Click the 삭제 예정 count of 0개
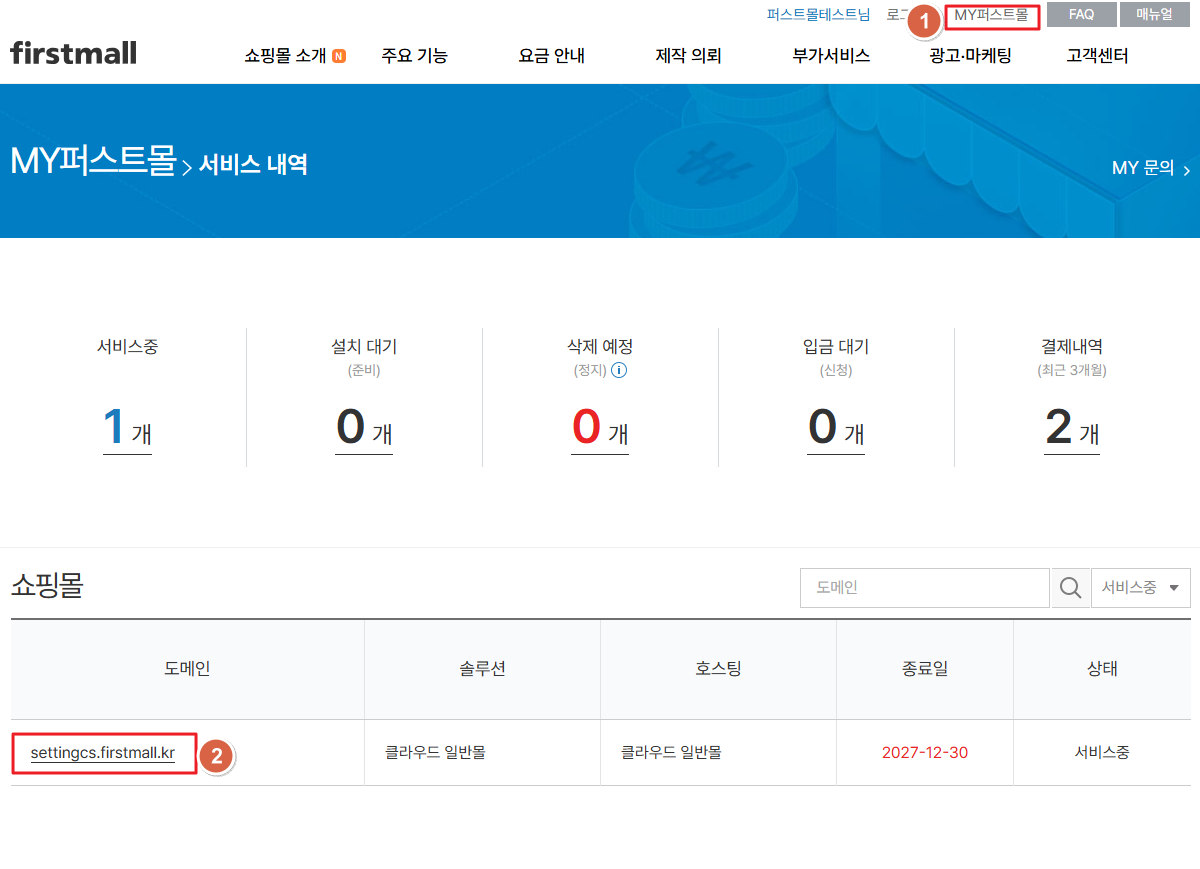This screenshot has width=1200, height=869. point(600,428)
